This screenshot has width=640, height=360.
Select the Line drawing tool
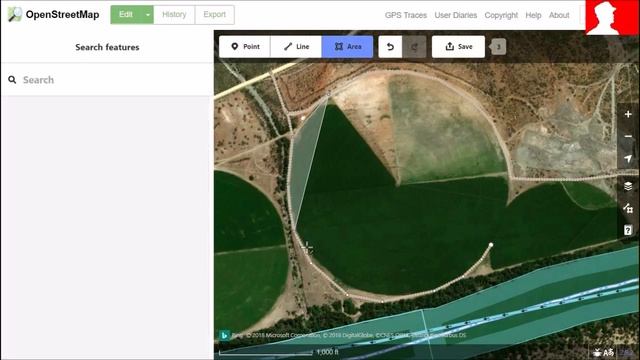pyautogui.click(x=296, y=47)
